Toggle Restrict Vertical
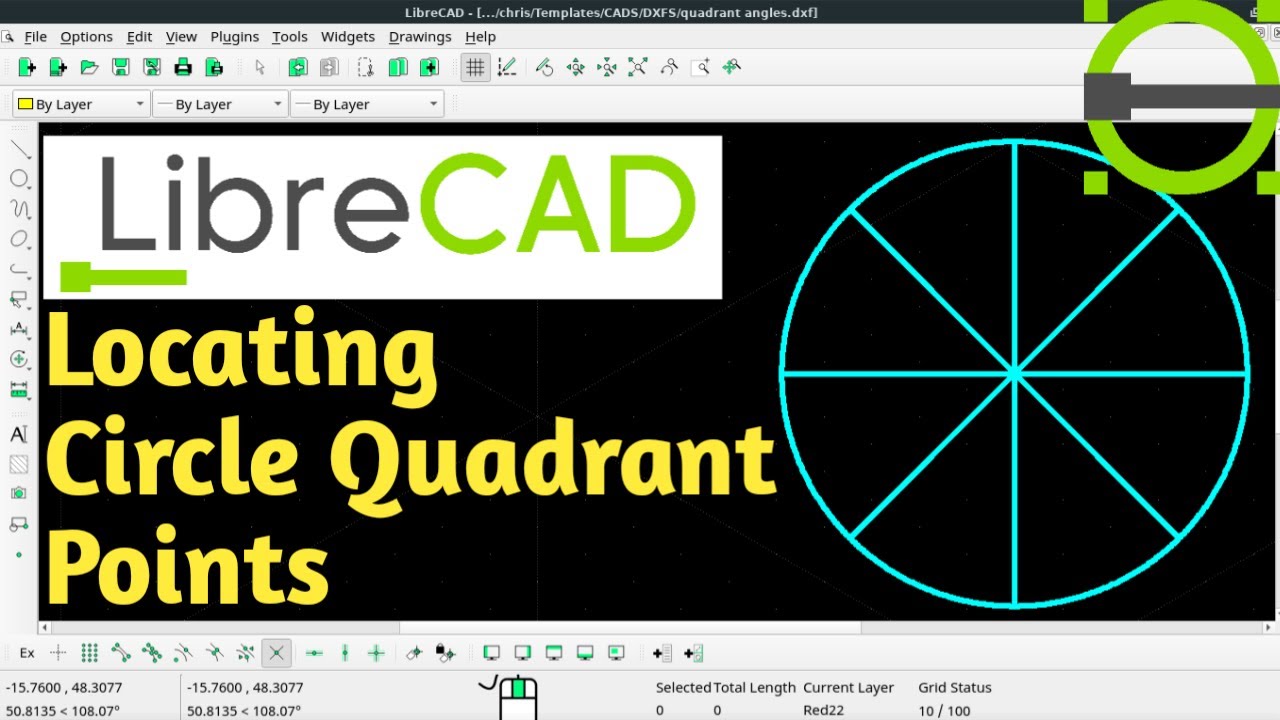The image size is (1280, 720). 345,653
